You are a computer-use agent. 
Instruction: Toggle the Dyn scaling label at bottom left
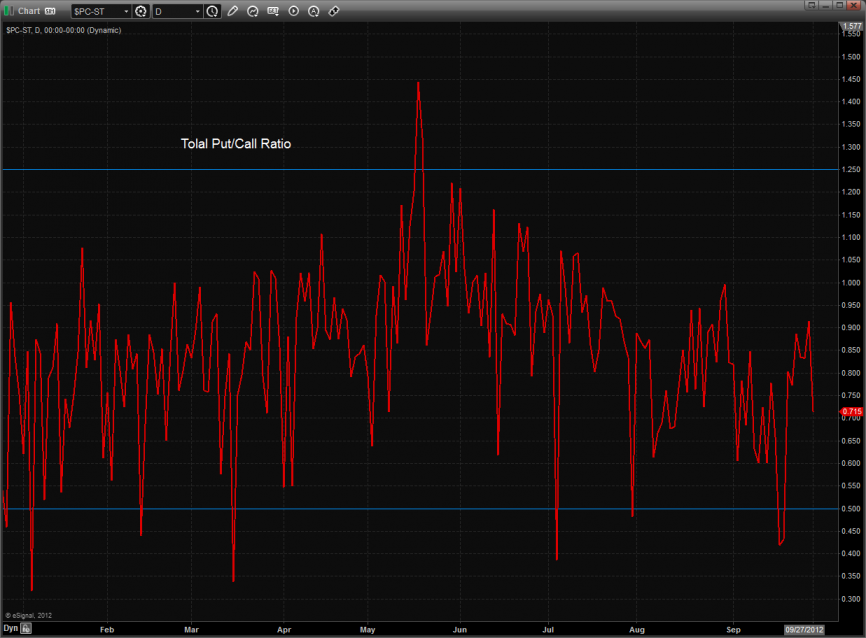click(10, 628)
